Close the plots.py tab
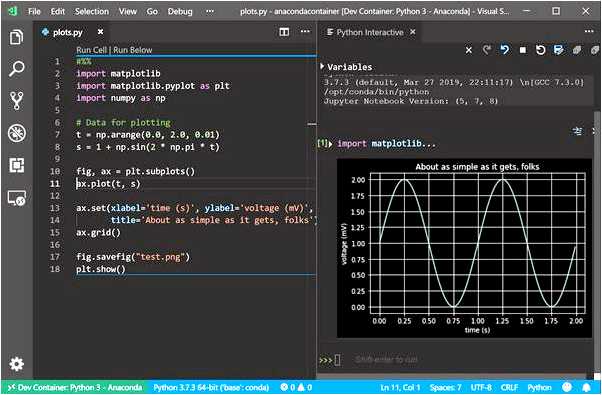Screen dimensions: 602x395 [100, 32]
